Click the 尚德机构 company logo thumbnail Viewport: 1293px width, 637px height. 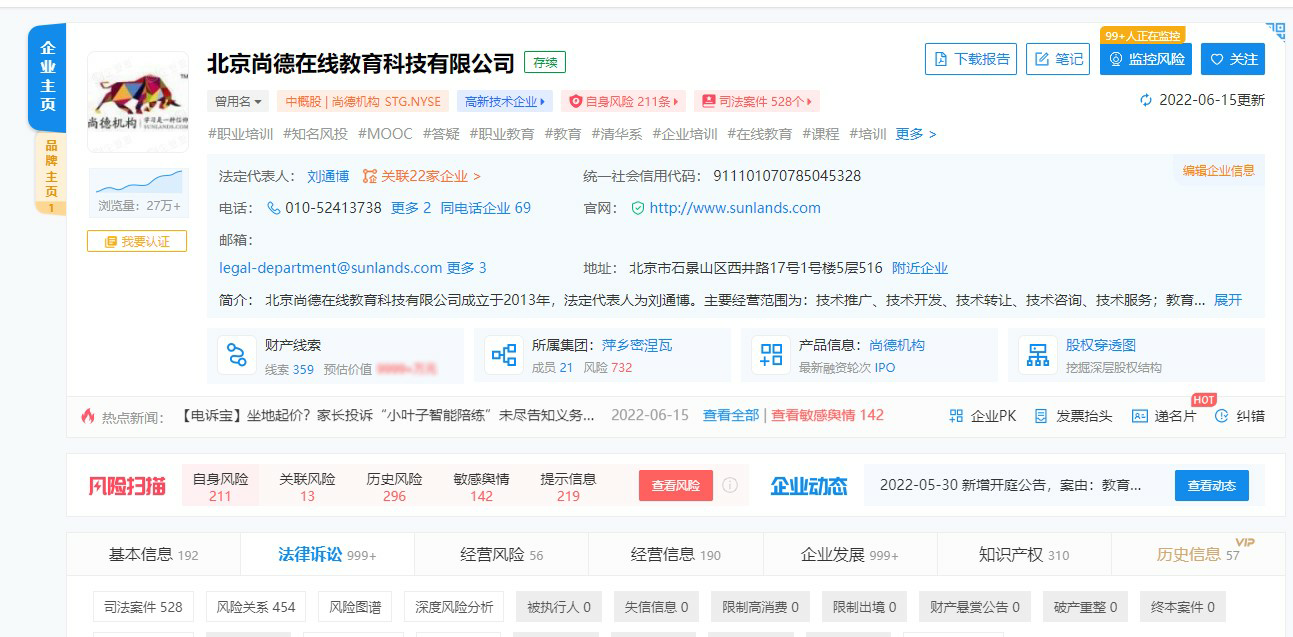[x=138, y=101]
